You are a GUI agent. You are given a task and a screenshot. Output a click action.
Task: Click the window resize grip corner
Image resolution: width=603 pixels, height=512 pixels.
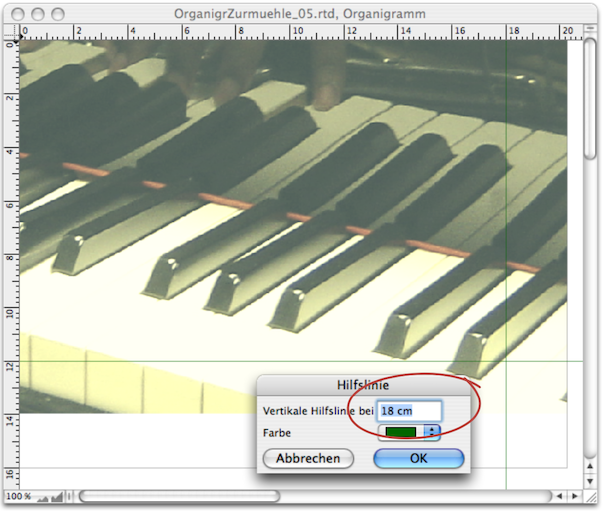[592, 496]
